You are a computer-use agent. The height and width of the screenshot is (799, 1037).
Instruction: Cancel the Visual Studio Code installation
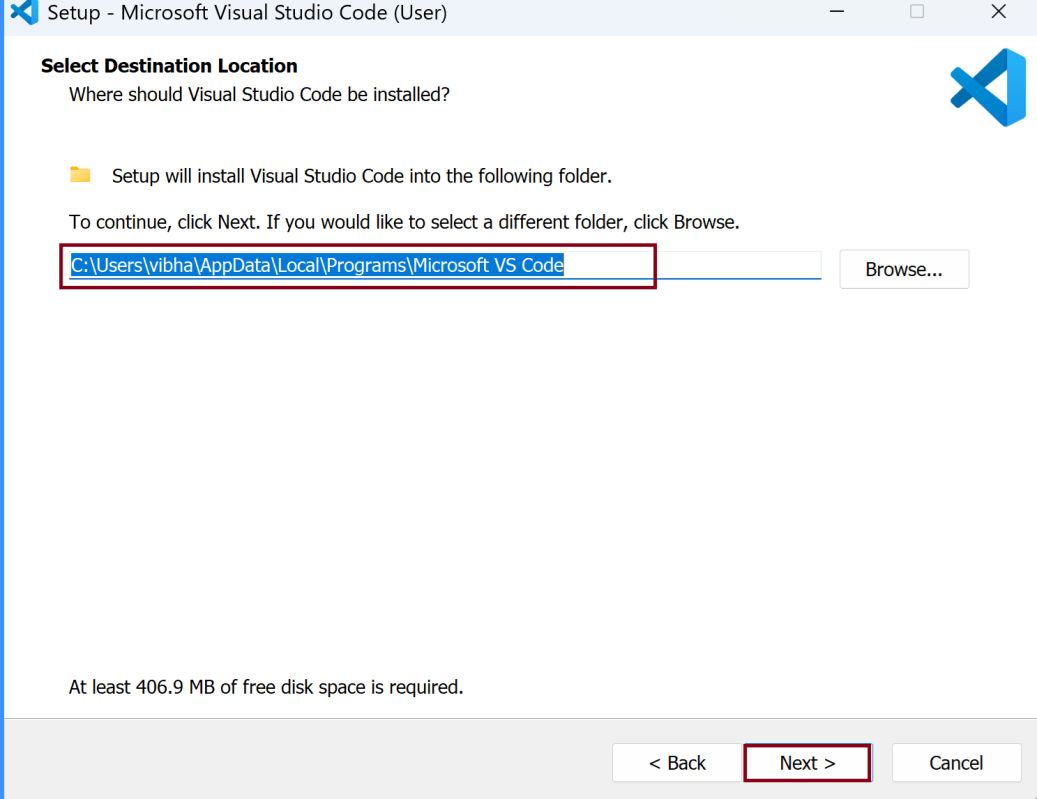coord(955,763)
